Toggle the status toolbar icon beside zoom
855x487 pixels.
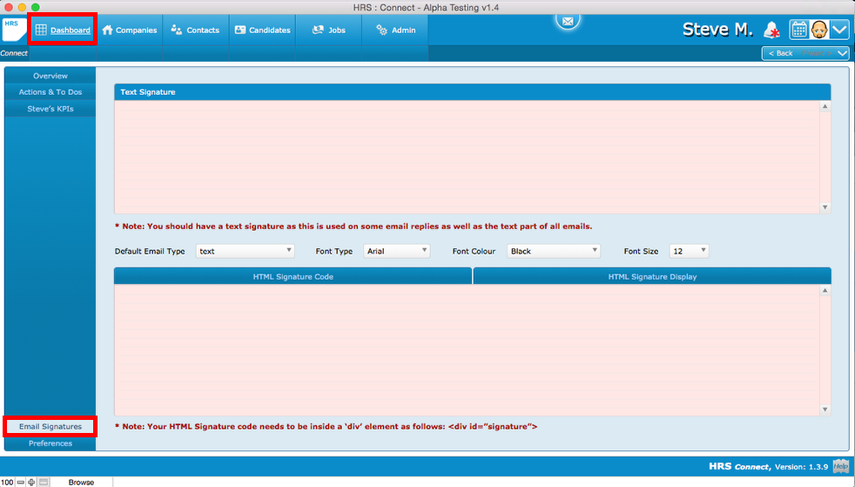(x=44, y=482)
